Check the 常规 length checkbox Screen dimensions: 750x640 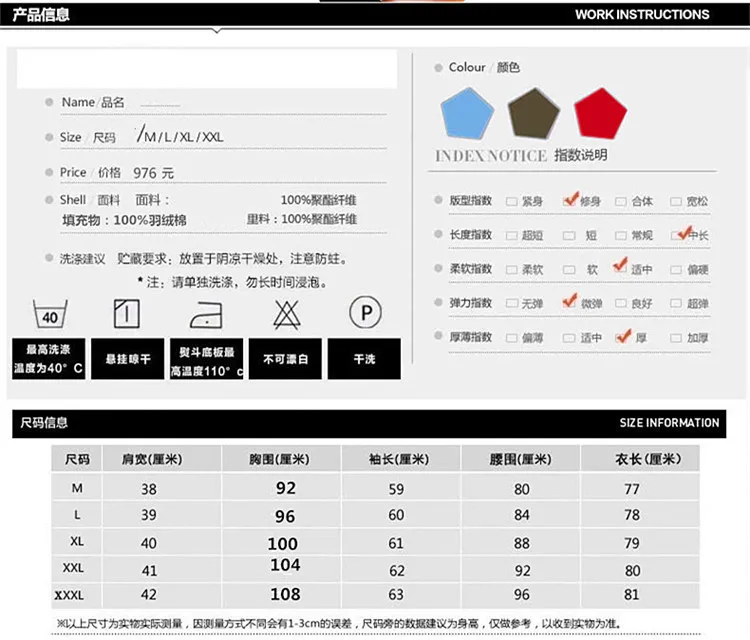pos(620,235)
